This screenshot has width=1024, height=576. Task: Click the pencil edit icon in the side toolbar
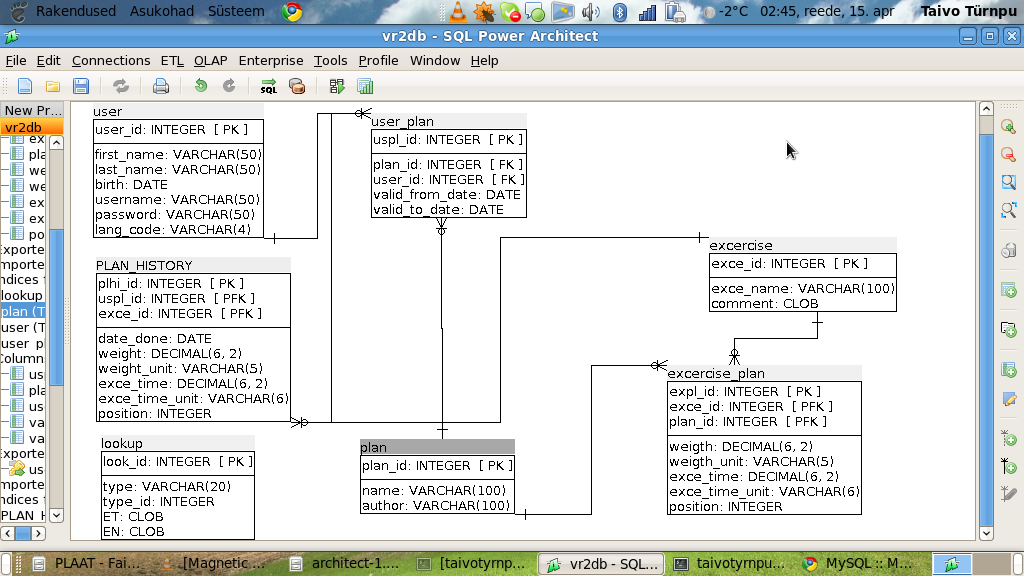[x=1008, y=398]
